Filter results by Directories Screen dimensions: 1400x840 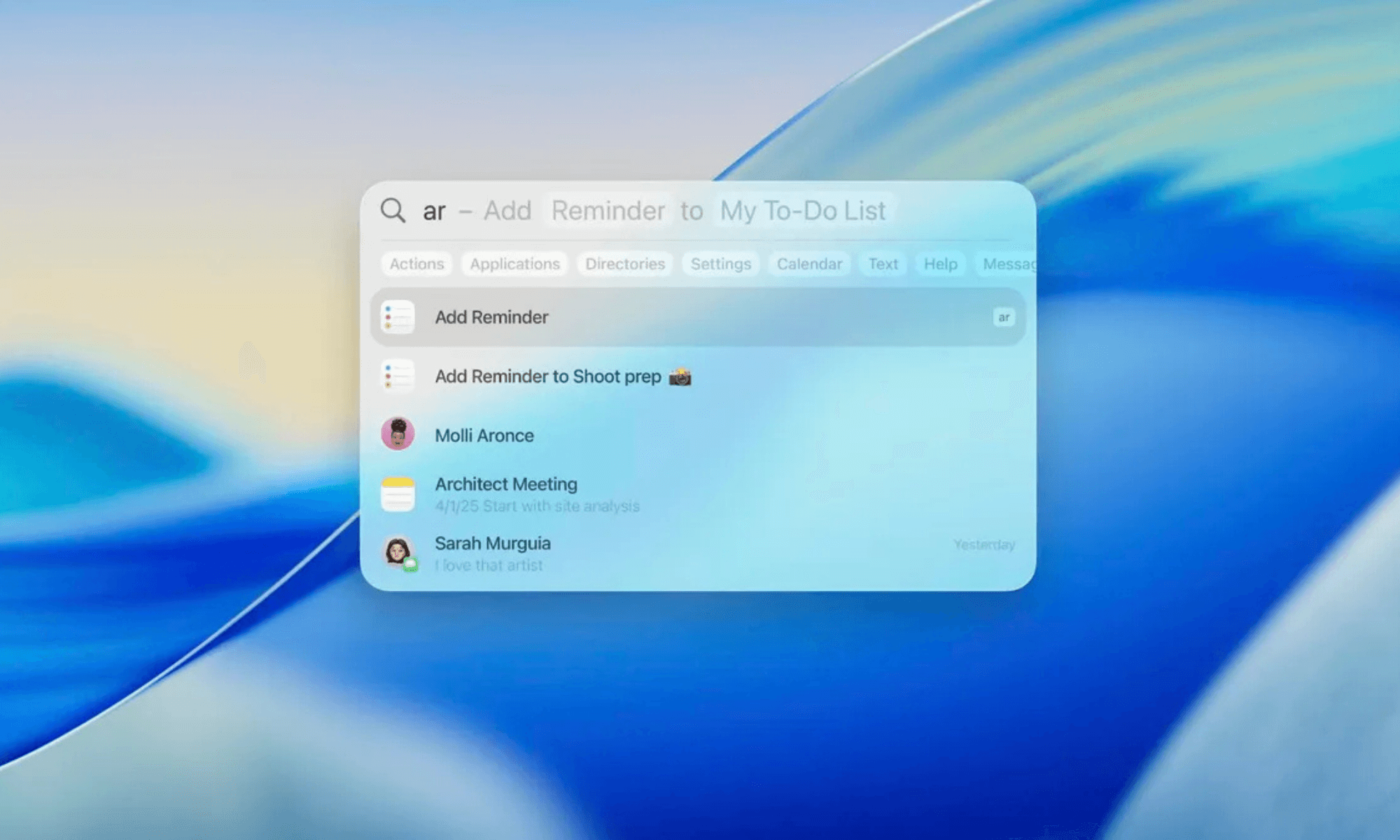click(625, 264)
